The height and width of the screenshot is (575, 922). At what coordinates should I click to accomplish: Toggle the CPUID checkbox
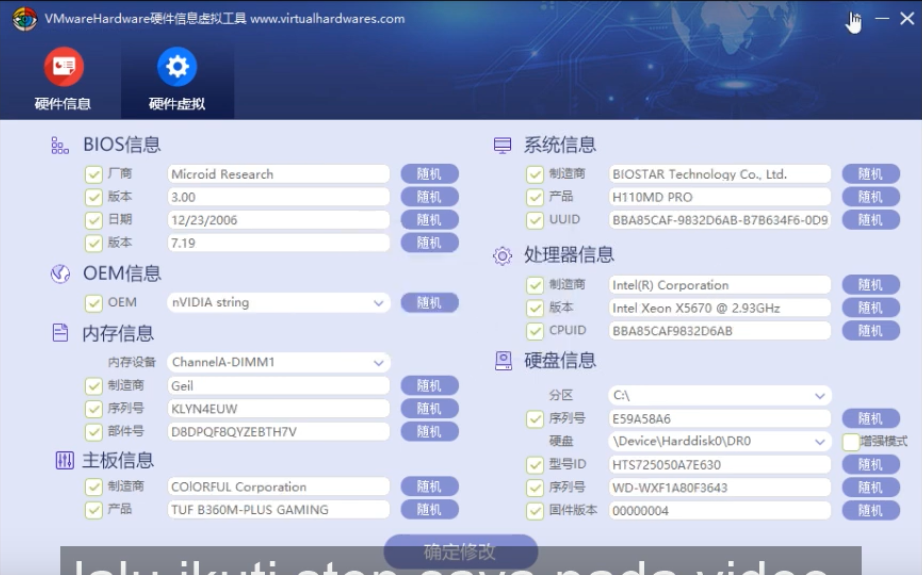(535, 332)
